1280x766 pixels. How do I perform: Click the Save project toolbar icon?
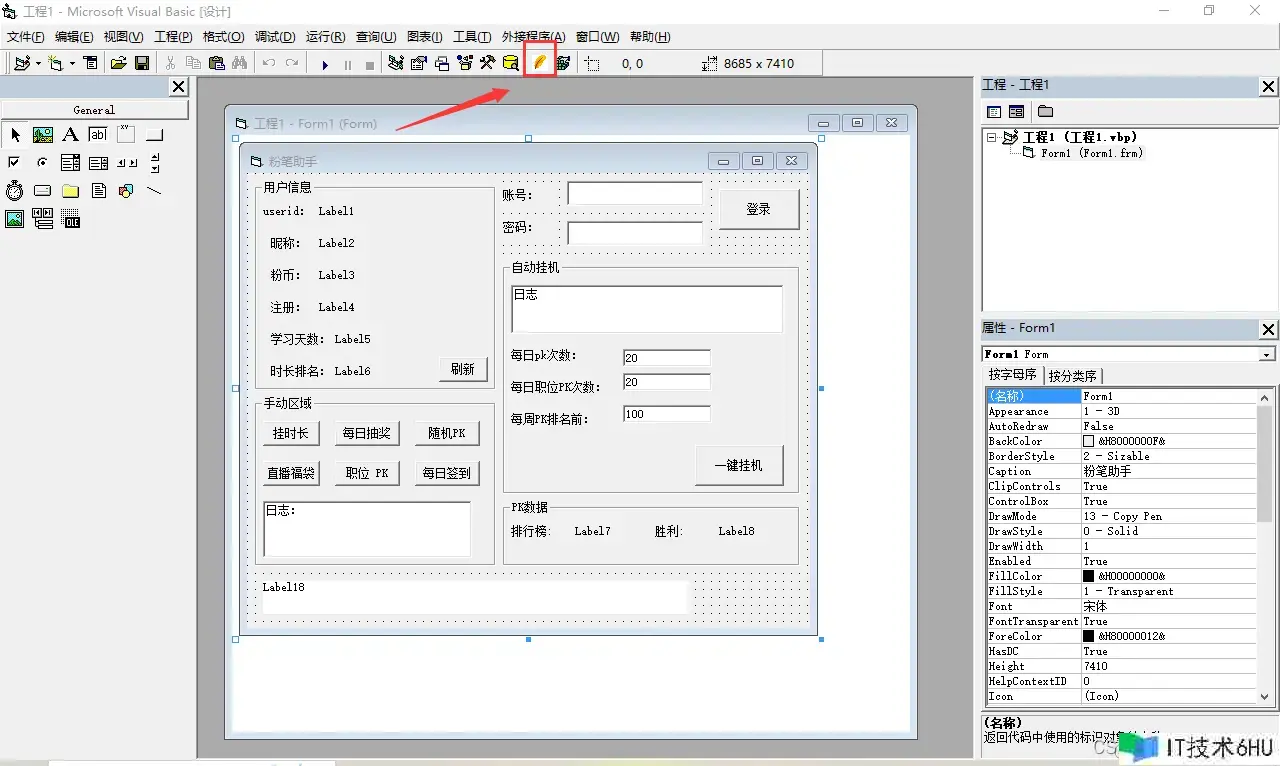pyautogui.click(x=142, y=63)
